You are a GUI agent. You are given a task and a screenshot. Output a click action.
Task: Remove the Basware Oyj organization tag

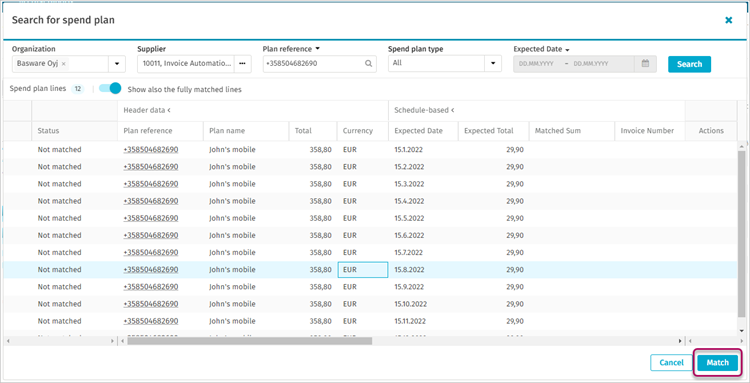[x=64, y=64]
